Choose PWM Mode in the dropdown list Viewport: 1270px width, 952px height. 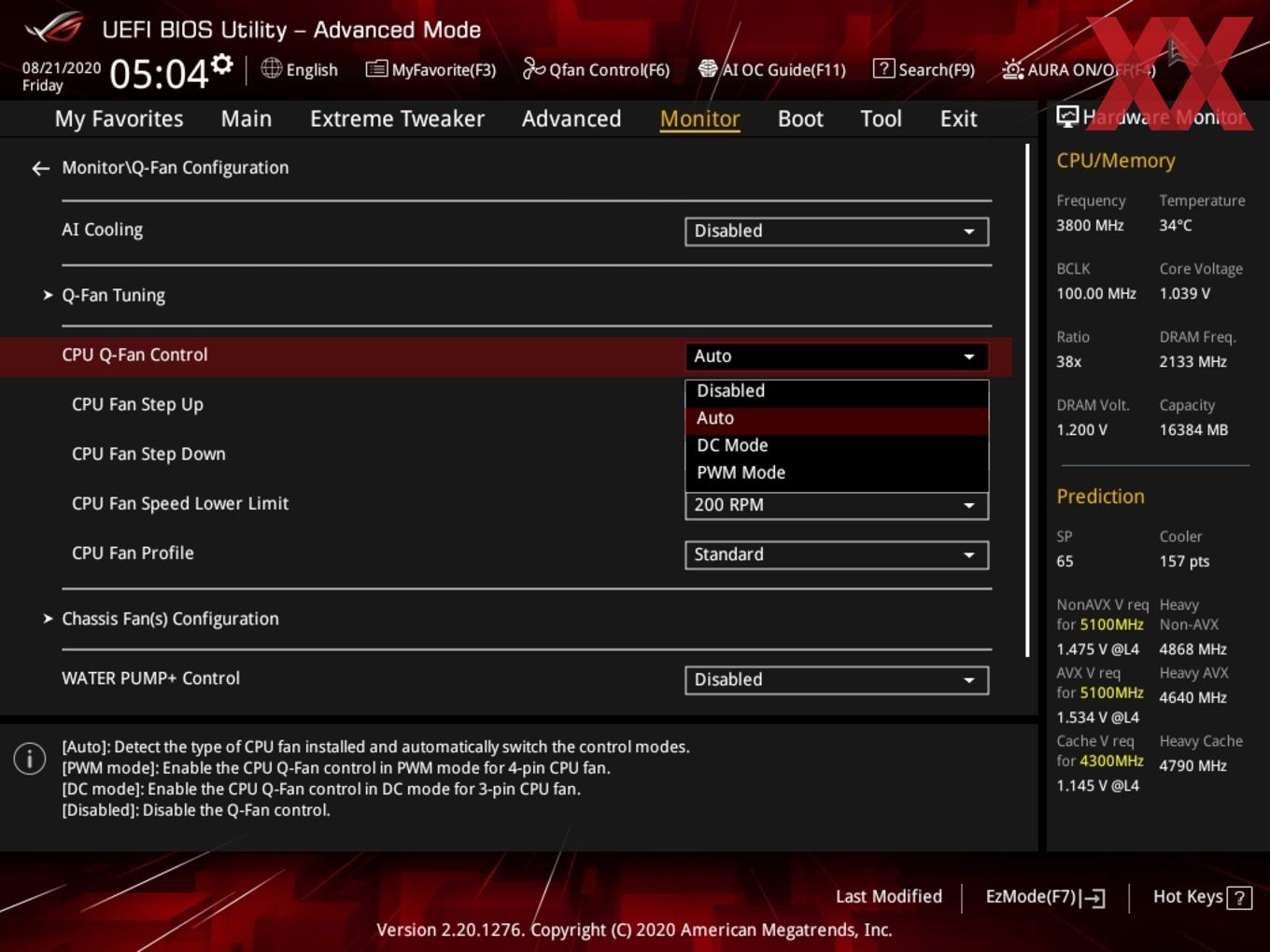click(x=837, y=473)
